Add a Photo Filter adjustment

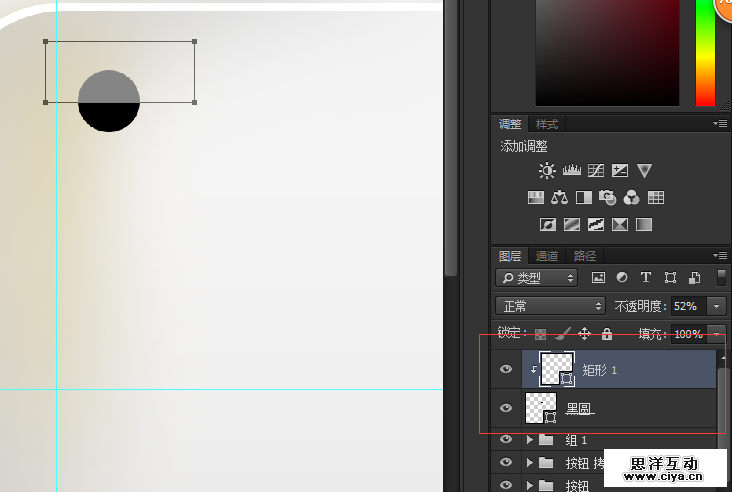[608, 198]
